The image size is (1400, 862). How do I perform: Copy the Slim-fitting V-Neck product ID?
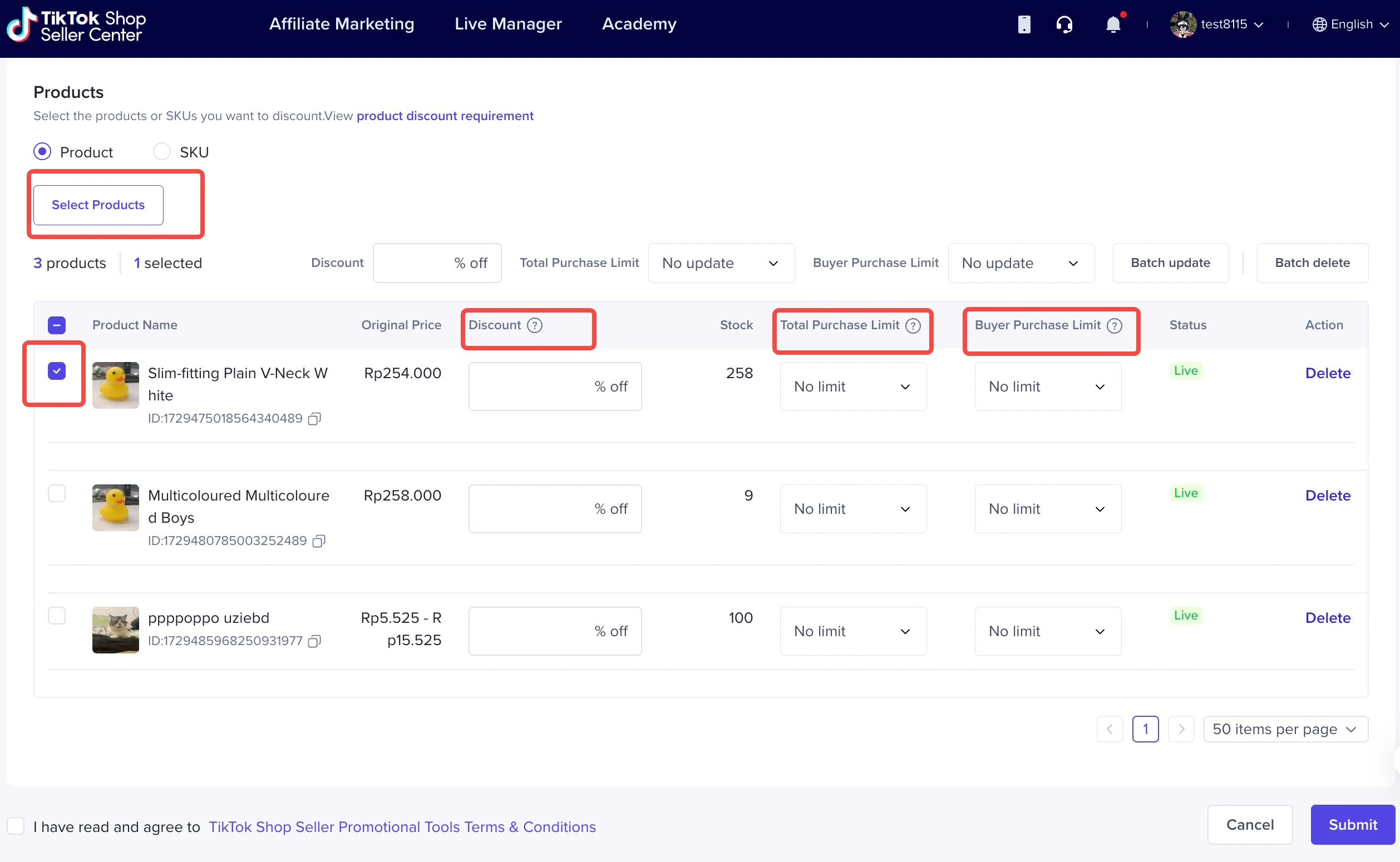[314, 419]
